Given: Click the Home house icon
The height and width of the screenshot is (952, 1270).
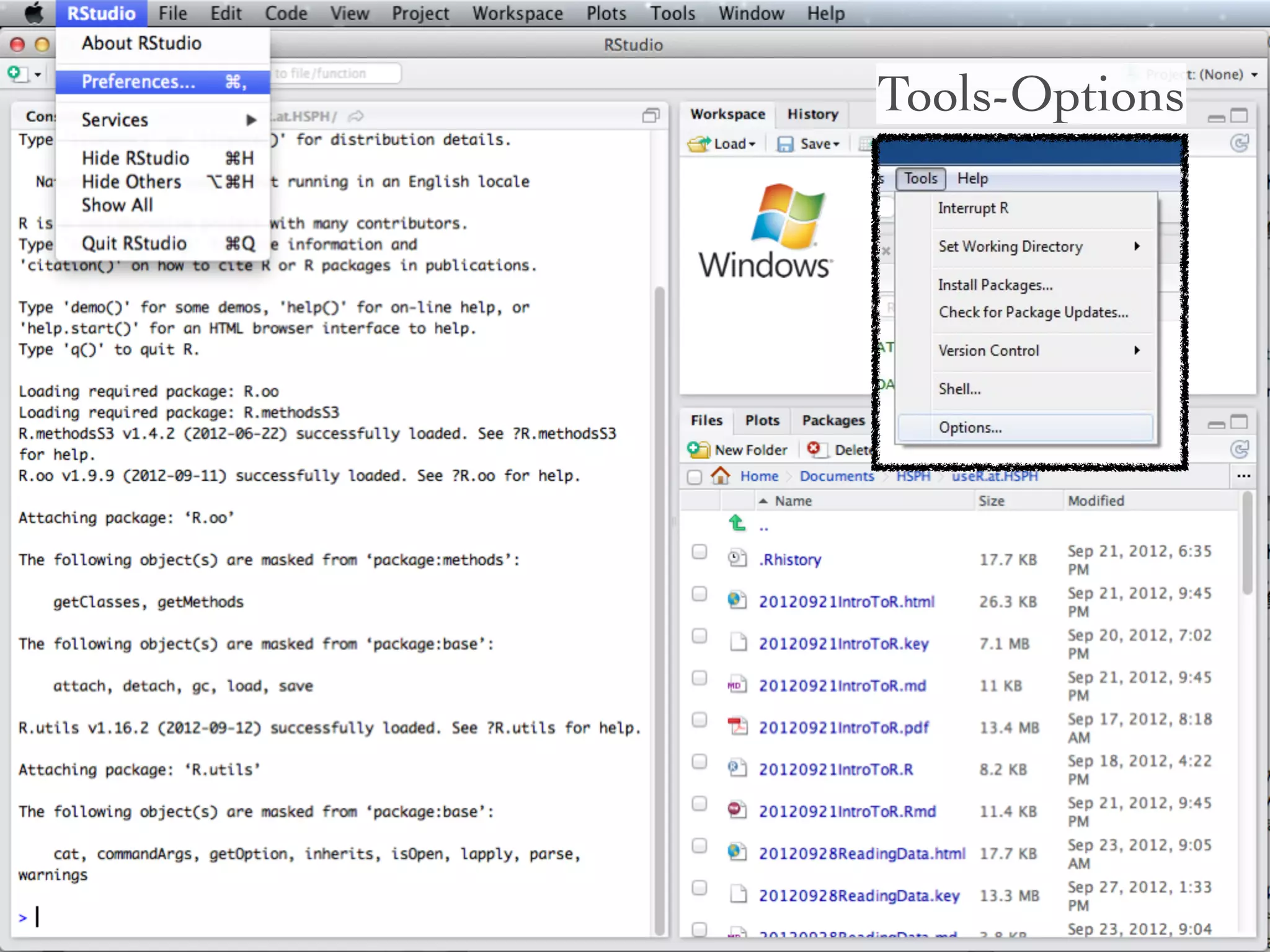Looking at the screenshot, I should pos(720,475).
